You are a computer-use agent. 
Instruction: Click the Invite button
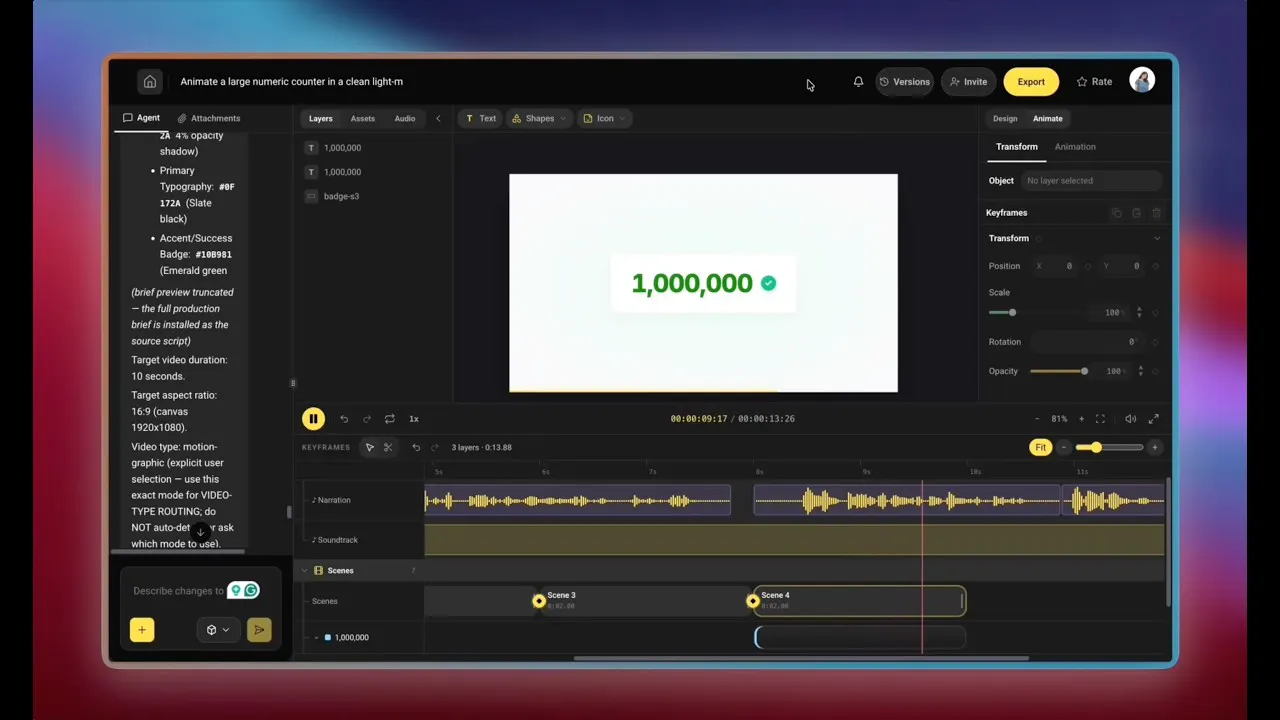pos(969,82)
